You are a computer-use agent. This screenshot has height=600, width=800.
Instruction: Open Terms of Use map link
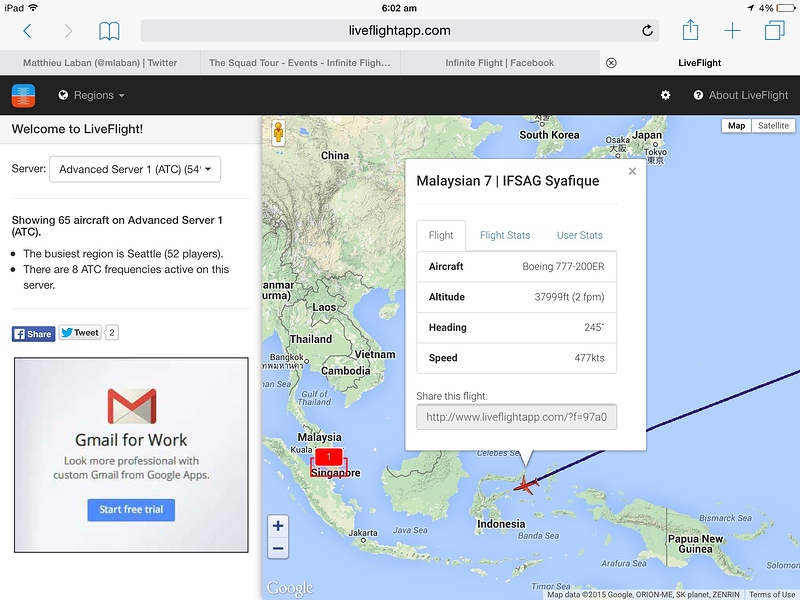tap(771, 594)
